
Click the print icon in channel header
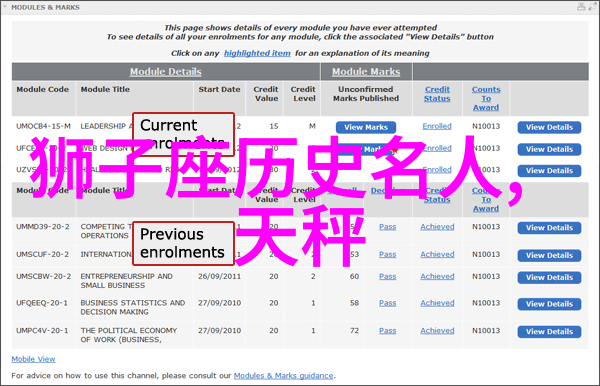click(x=581, y=7)
